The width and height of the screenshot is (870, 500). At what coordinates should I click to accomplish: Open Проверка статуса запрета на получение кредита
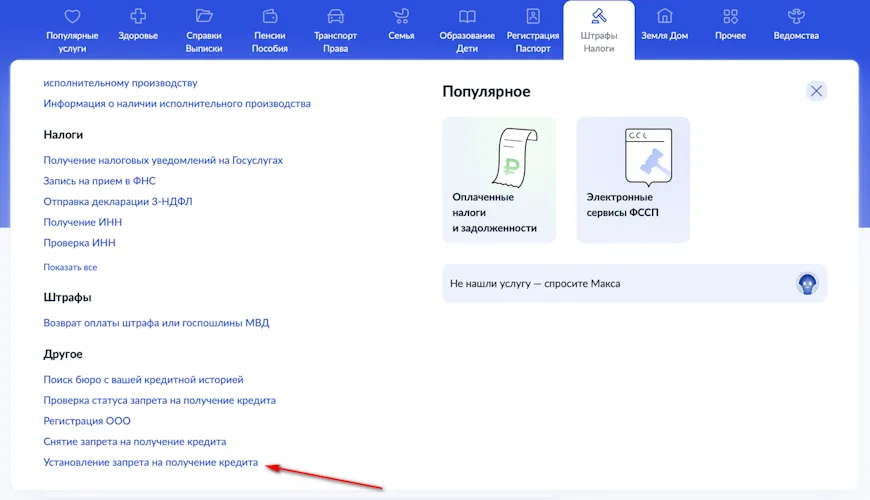(x=159, y=400)
